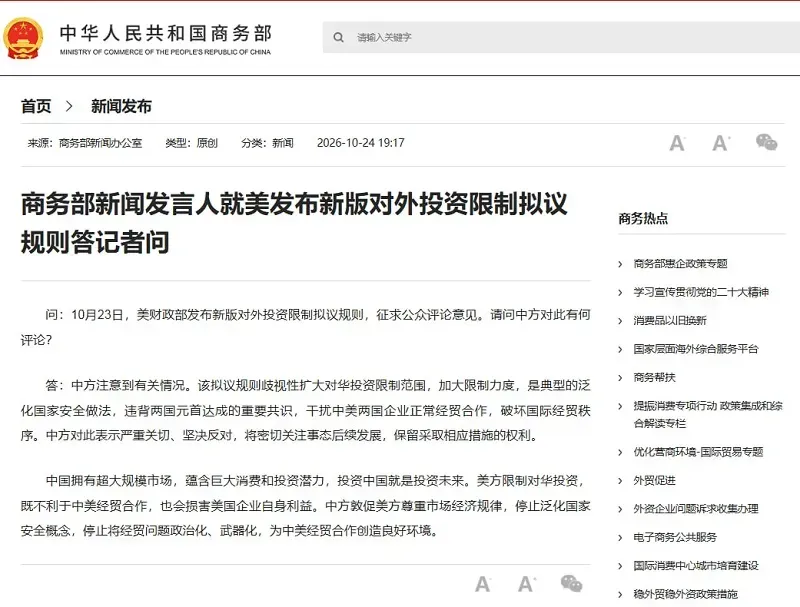Click the question paragraph starting 问: 10月23日

coord(306,327)
